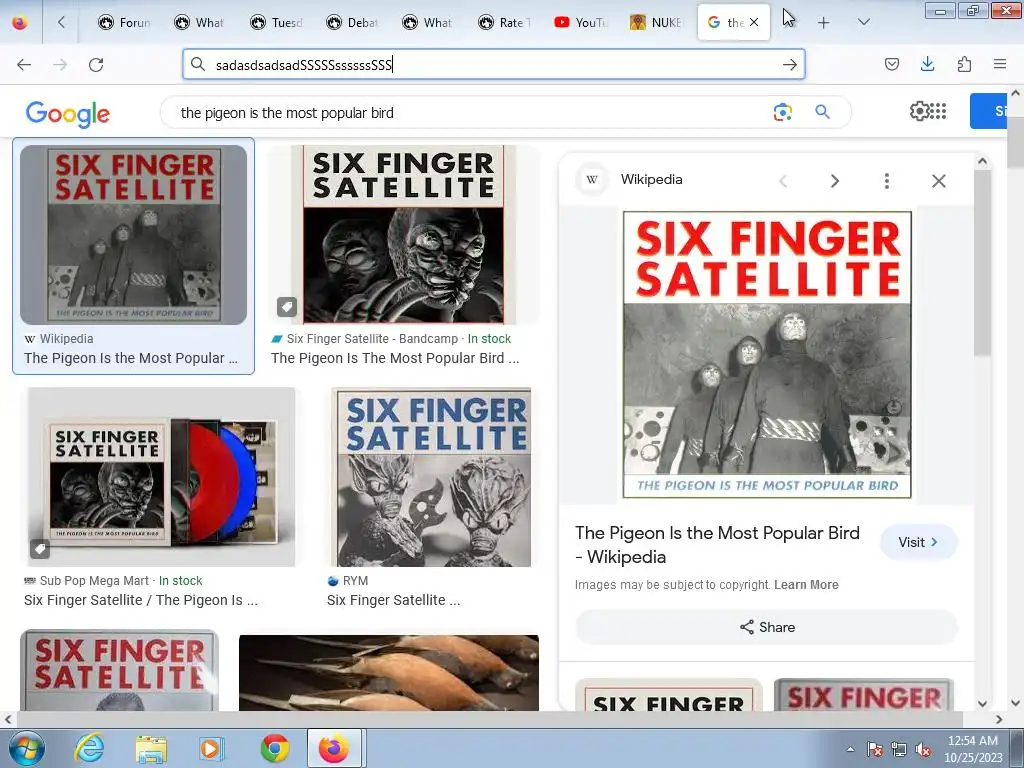Viewport: 1024px width, 768px height.
Task: Save page to Pocket icon
Action: click(x=891, y=64)
